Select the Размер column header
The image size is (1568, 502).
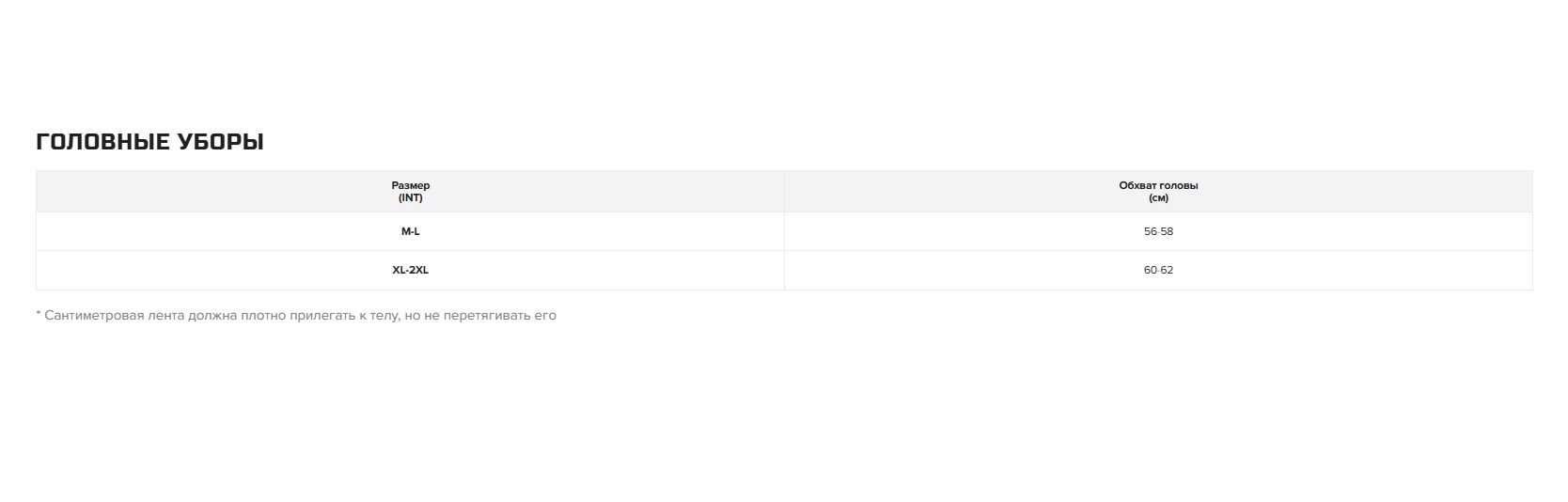coord(411,185)
